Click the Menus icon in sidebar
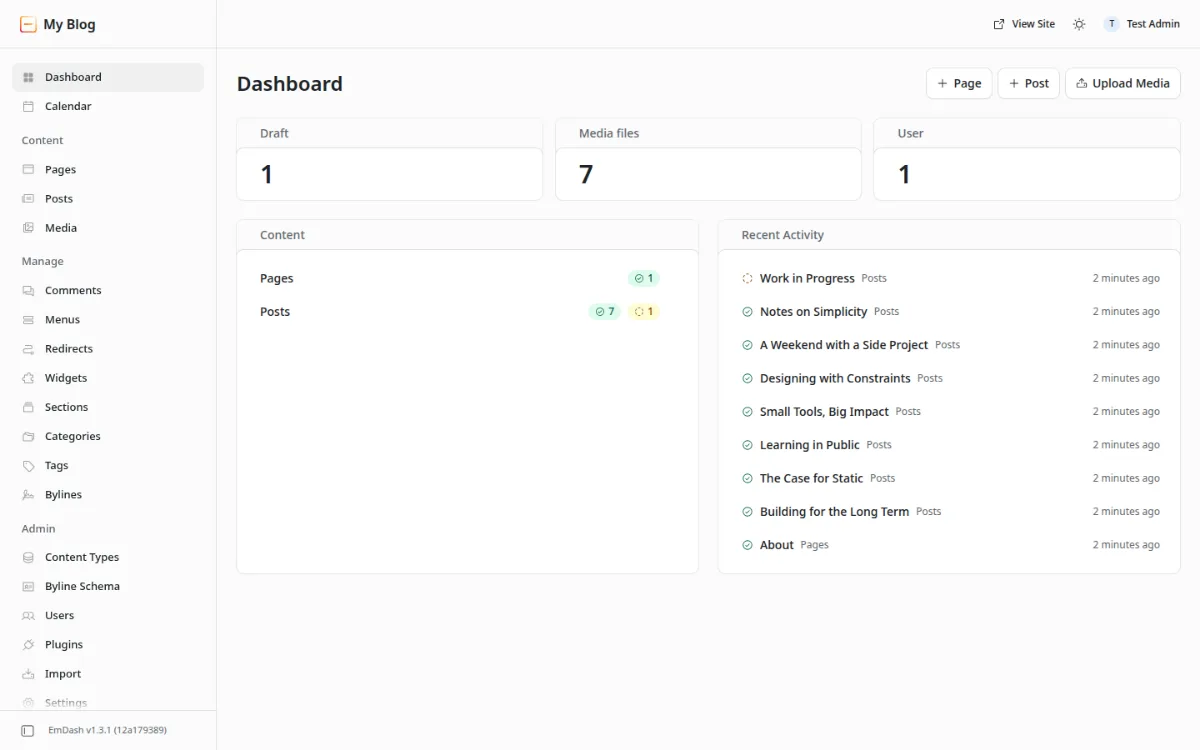 coord(28,320)
